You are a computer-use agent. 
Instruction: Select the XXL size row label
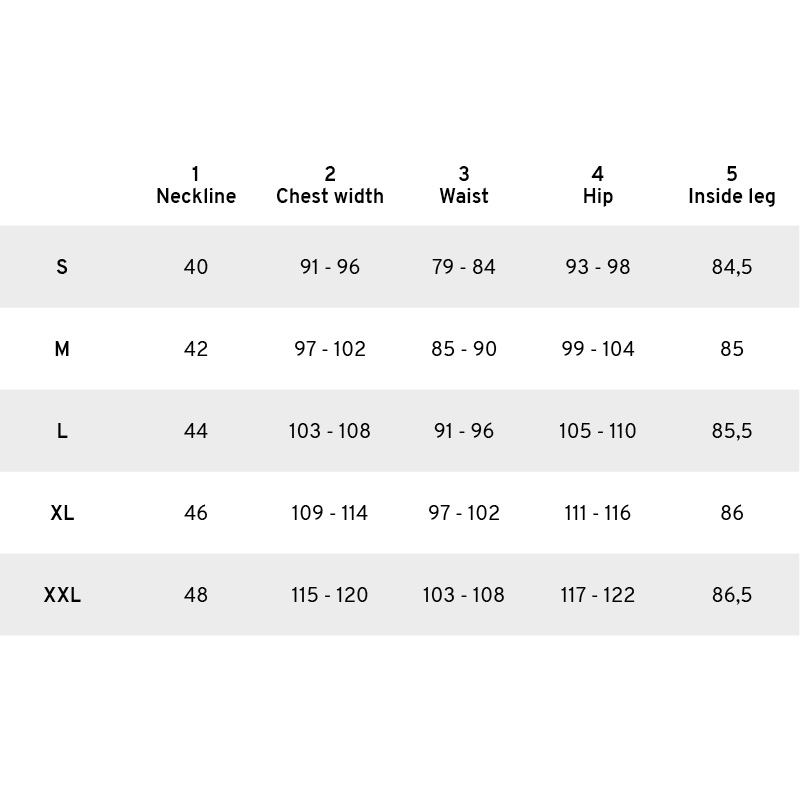pyautogui.click(x=62, y=595)
